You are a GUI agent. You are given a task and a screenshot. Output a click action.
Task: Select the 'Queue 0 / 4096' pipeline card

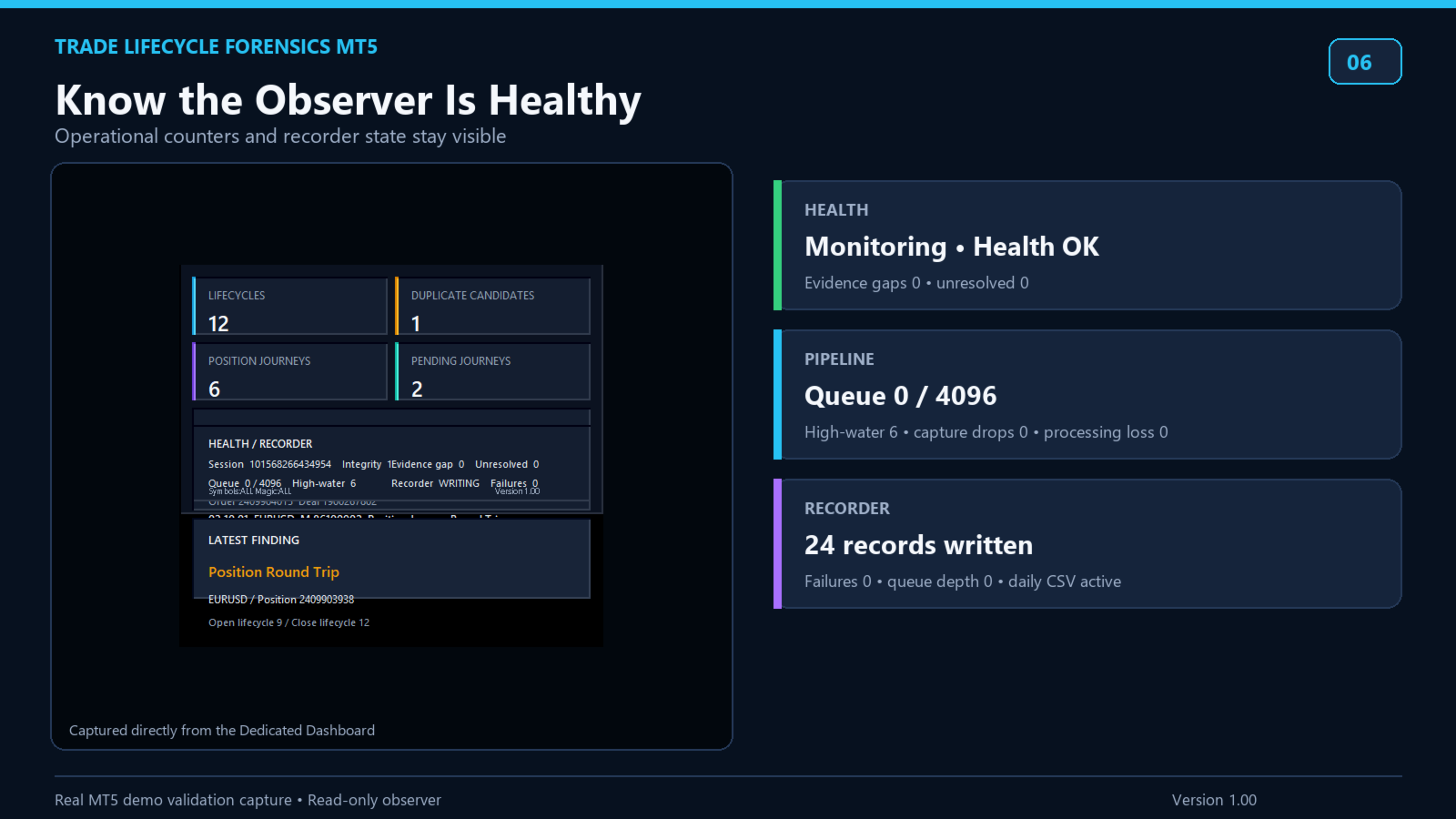tap(1087, 395)
